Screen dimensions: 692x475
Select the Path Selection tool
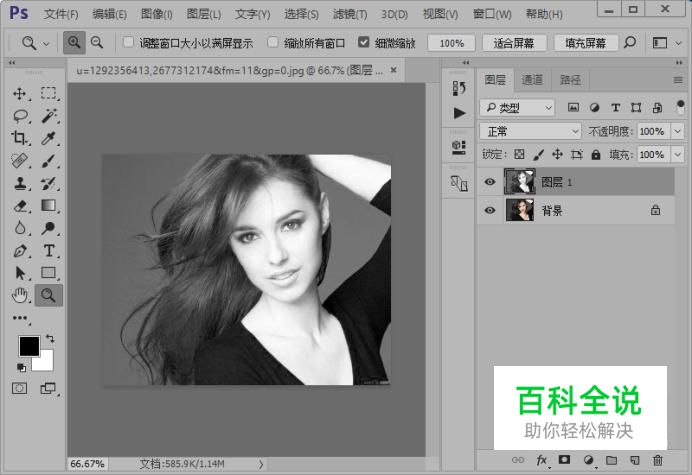(x=19, y=273)
